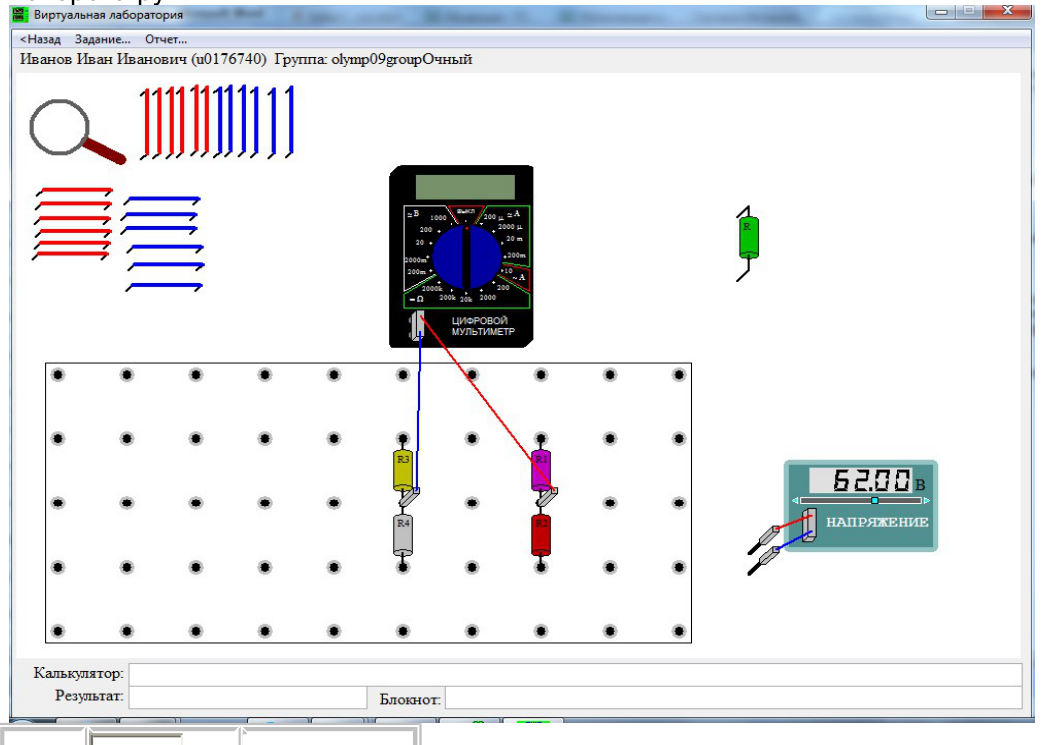Viewport: 1043px width, 745px height.
Task: Set multimeter dial to the выкл position
Action: coord(466,212)
